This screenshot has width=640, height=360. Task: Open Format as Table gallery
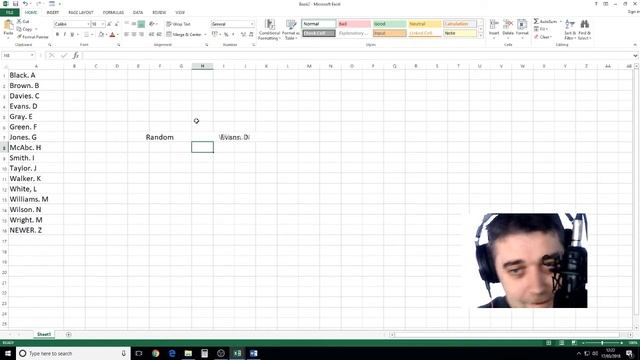point(291,29)
